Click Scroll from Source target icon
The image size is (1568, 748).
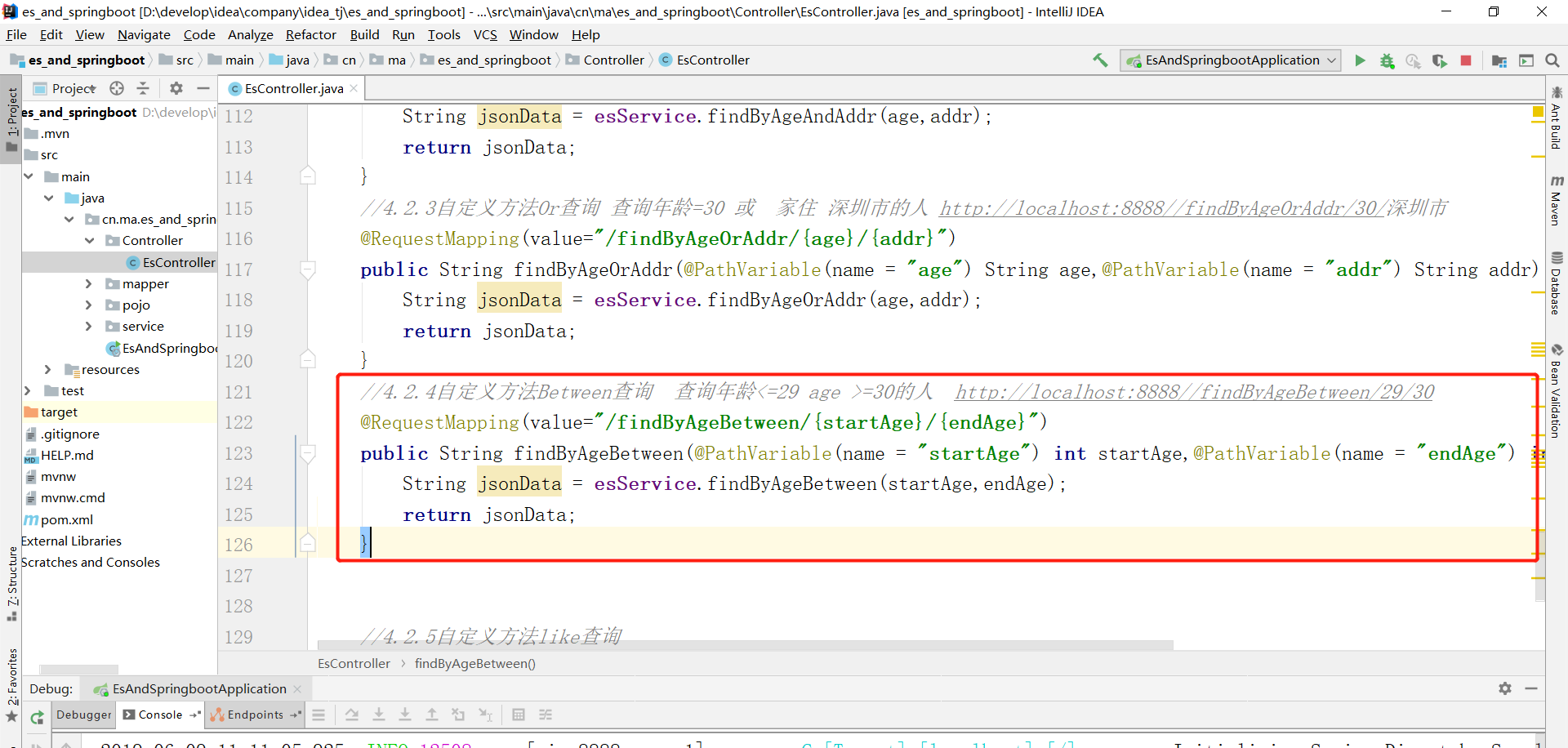click(x=117, y=88)
